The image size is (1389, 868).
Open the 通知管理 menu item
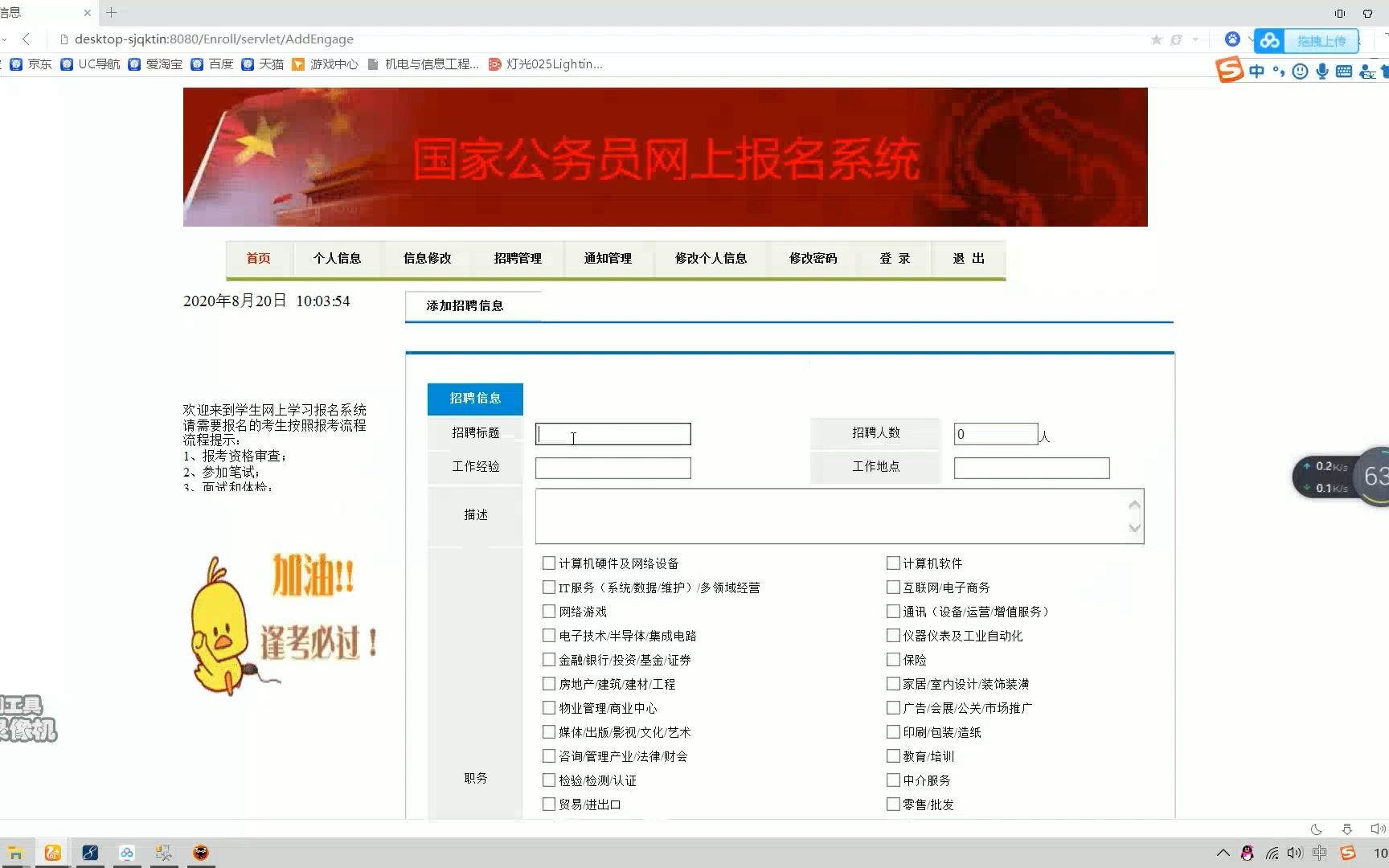[608, 259]
